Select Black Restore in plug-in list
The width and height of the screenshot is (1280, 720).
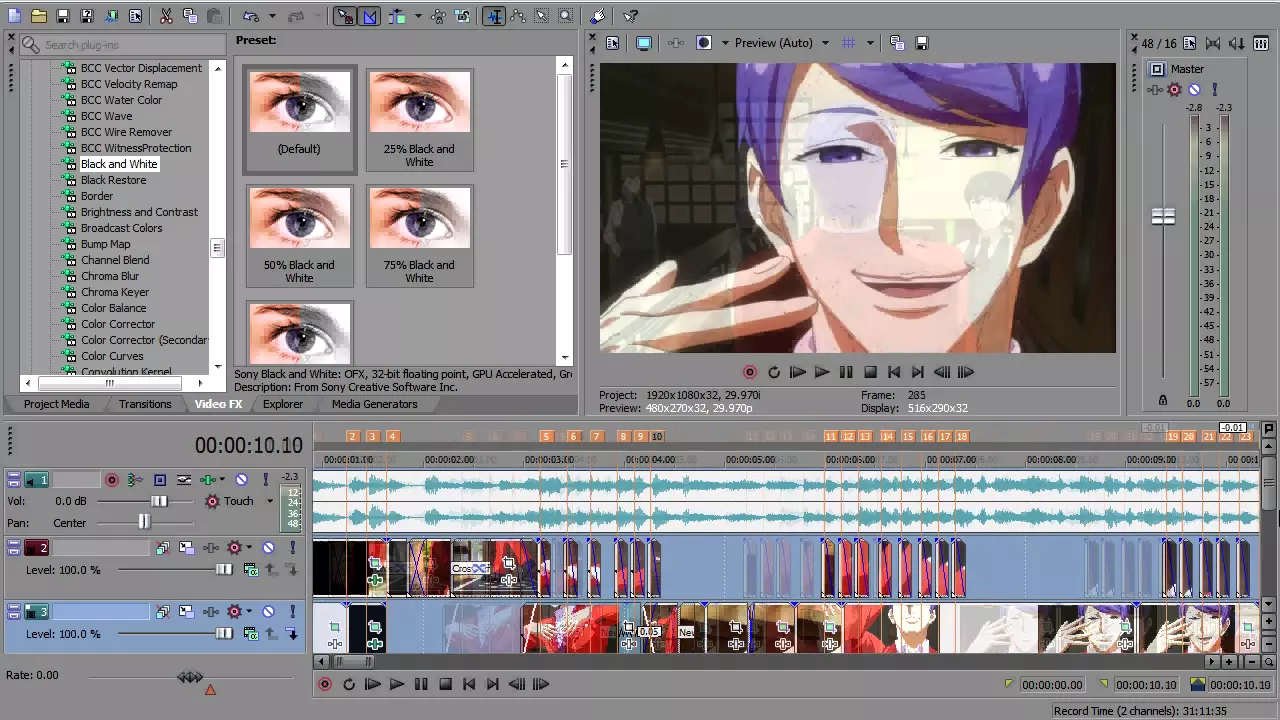tap(113, 180)
